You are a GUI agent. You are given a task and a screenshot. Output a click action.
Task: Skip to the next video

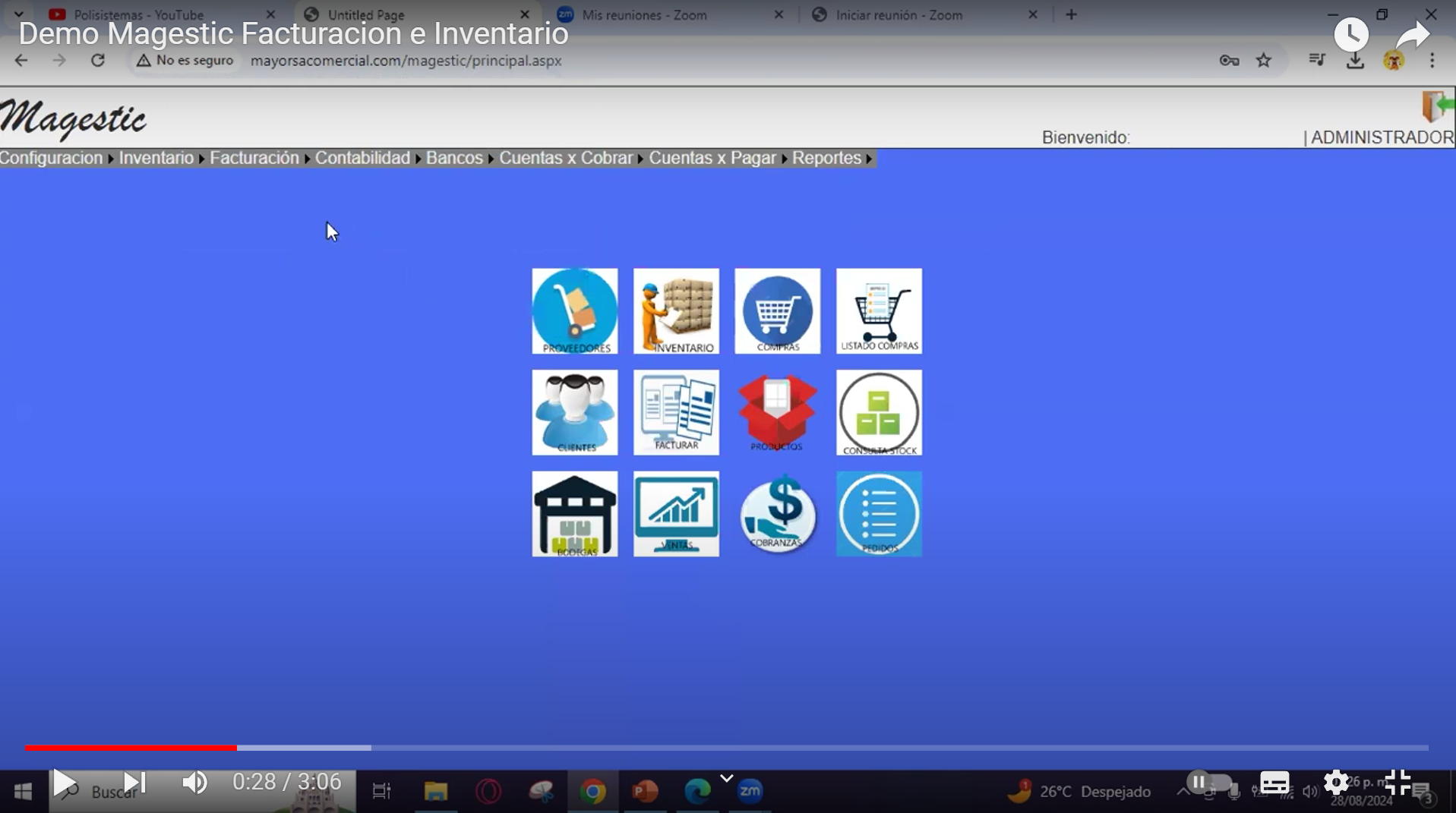point(134,782)
